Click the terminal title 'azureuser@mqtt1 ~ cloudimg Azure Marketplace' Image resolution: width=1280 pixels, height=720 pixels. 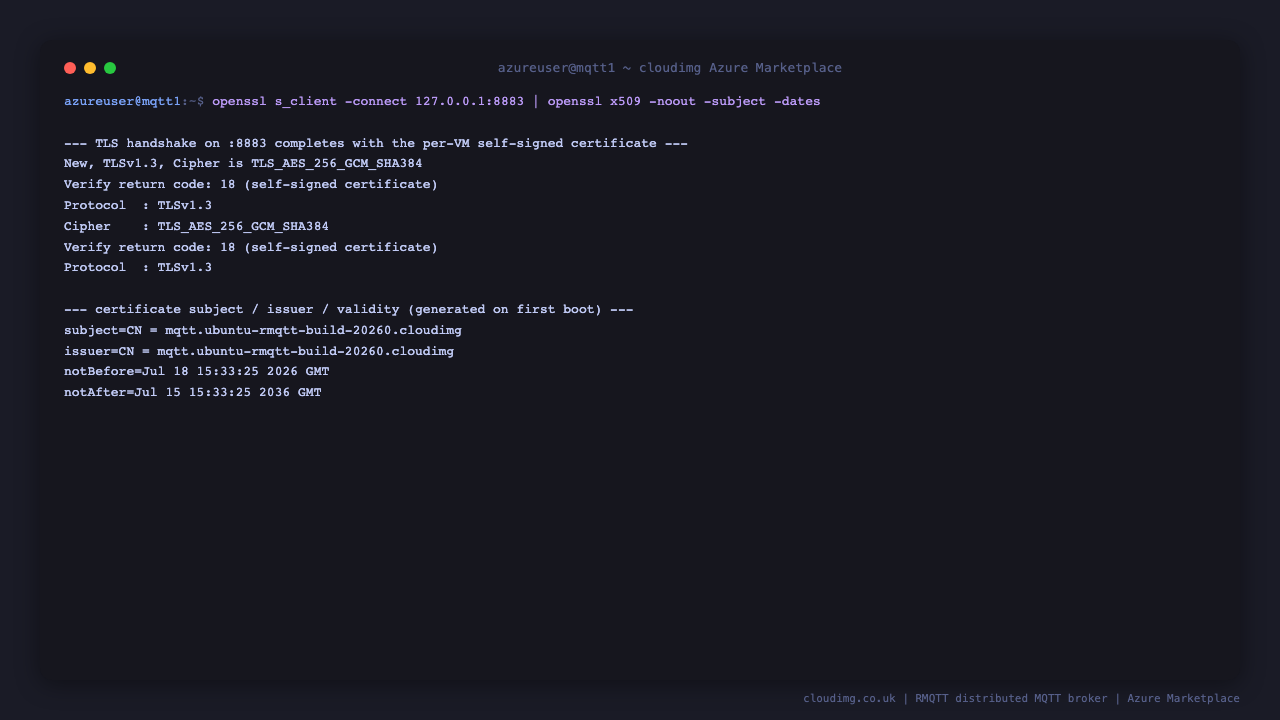click(670, 68)
